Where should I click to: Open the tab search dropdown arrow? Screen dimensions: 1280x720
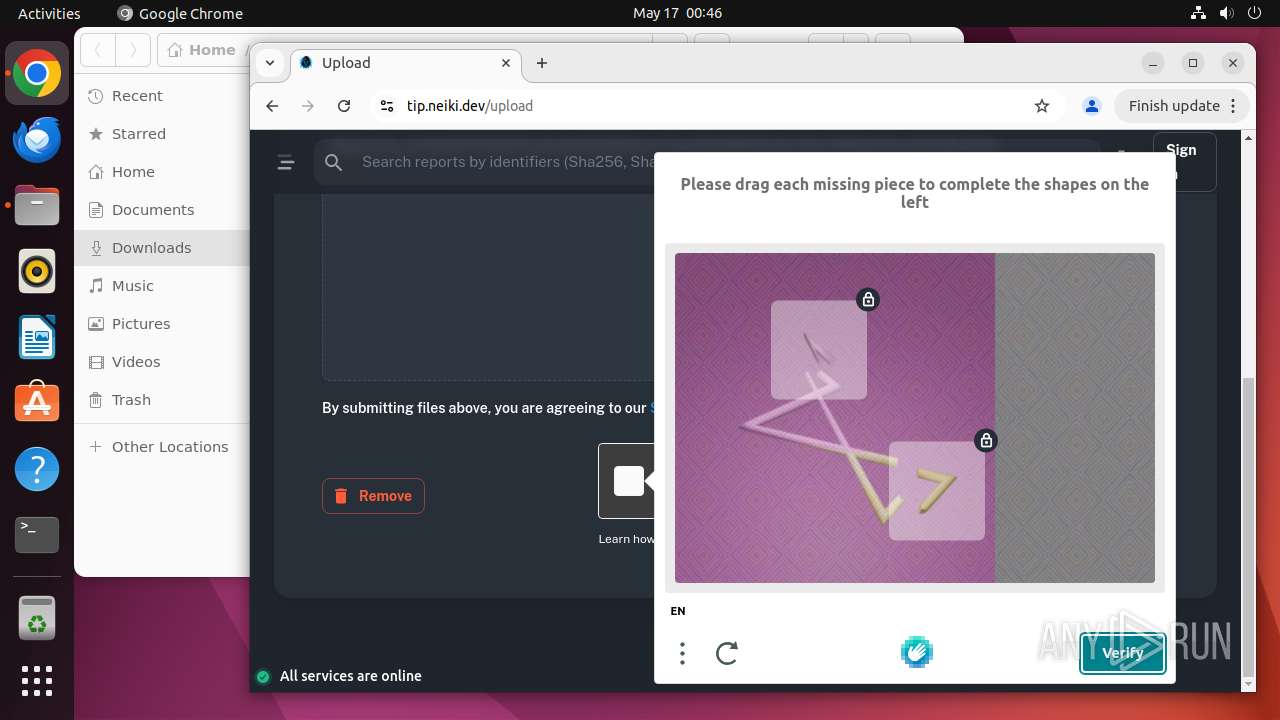(x=270, y=63)
